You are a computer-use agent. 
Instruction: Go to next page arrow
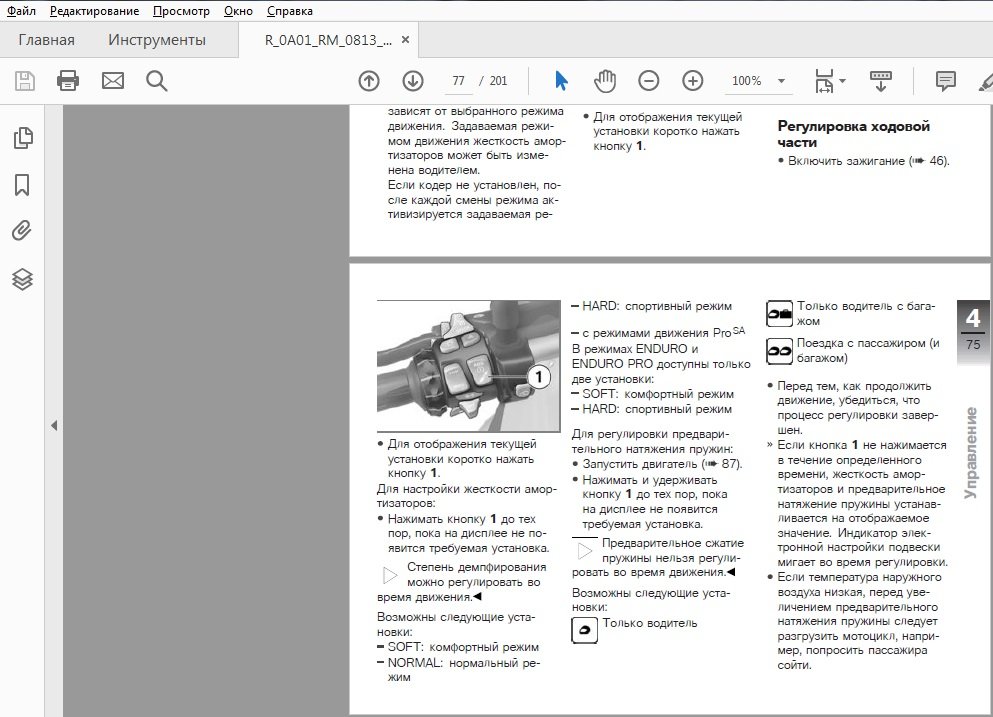[413, 81]
